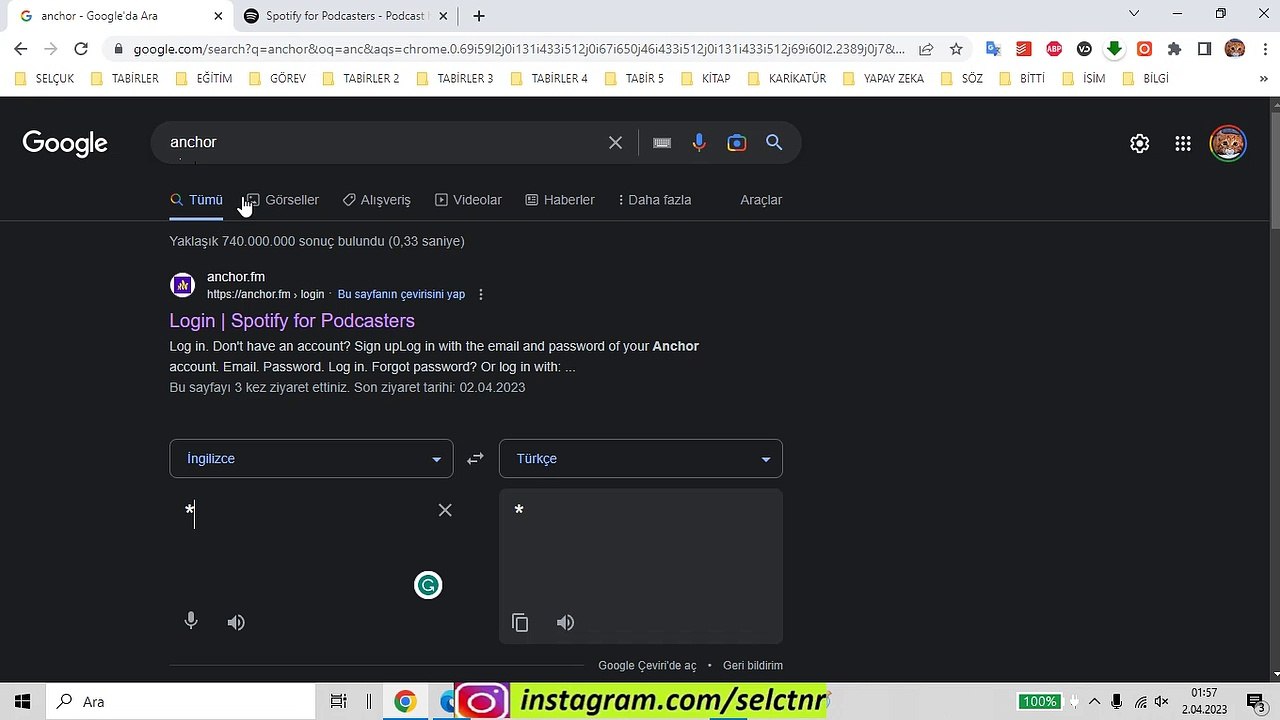Image resolution: width=1280 pixels, height=720 pixels.
Task: Open the EĞİTİM bookmarks folder
Action: coord(203,79)
